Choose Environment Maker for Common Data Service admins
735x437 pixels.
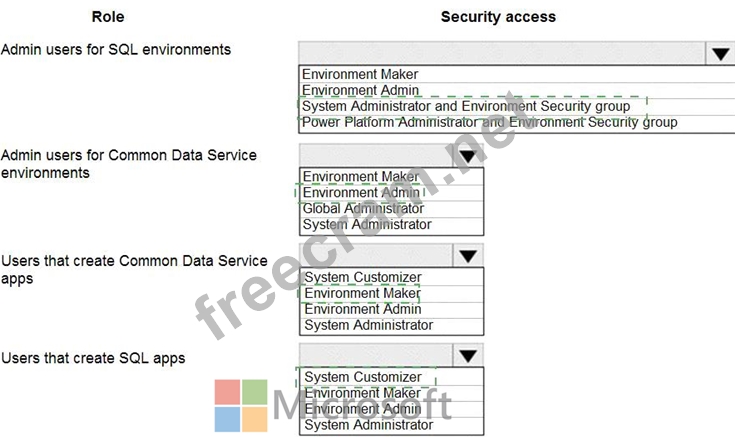click(391, 177)
